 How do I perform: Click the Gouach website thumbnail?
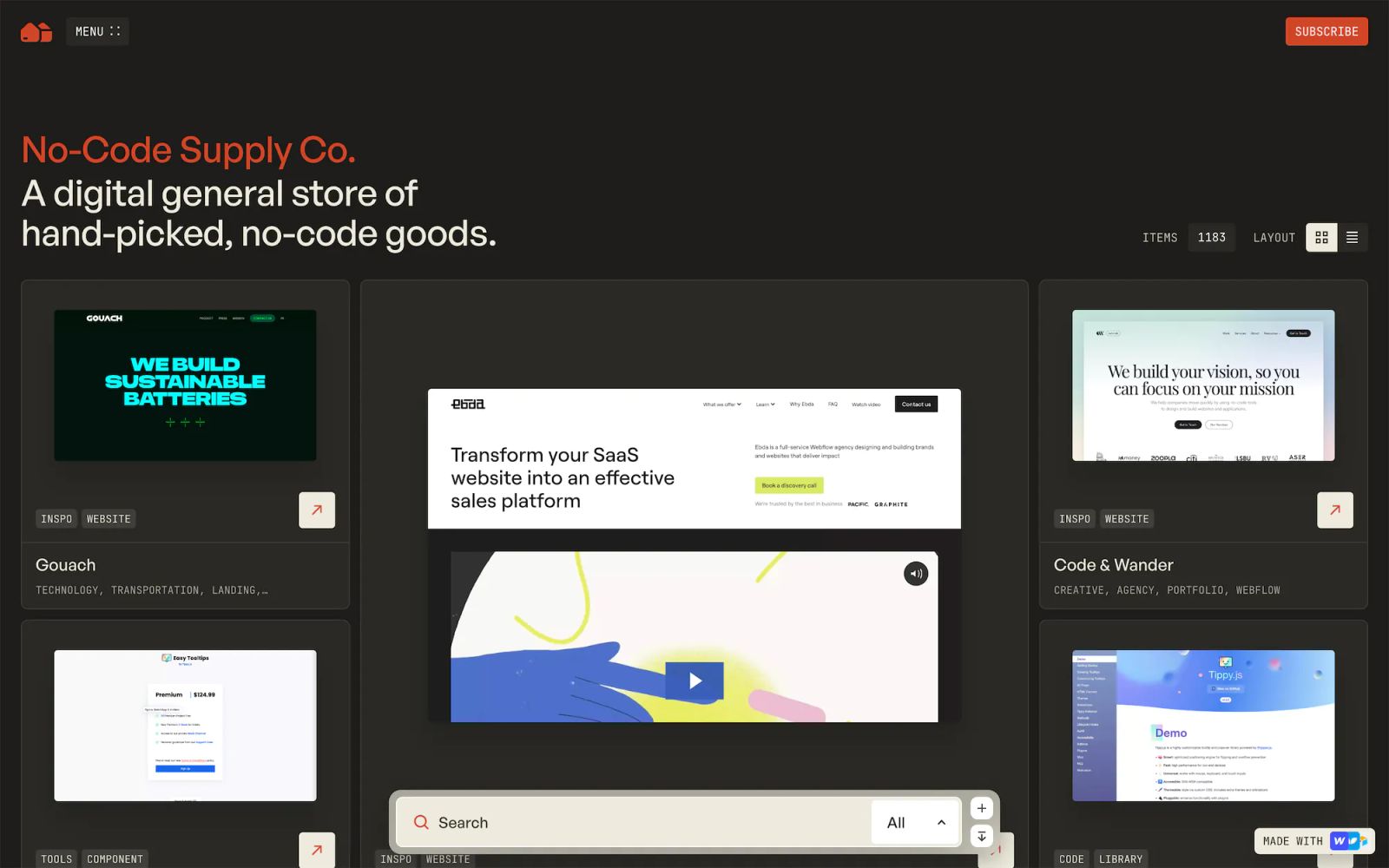click(185, 385)
